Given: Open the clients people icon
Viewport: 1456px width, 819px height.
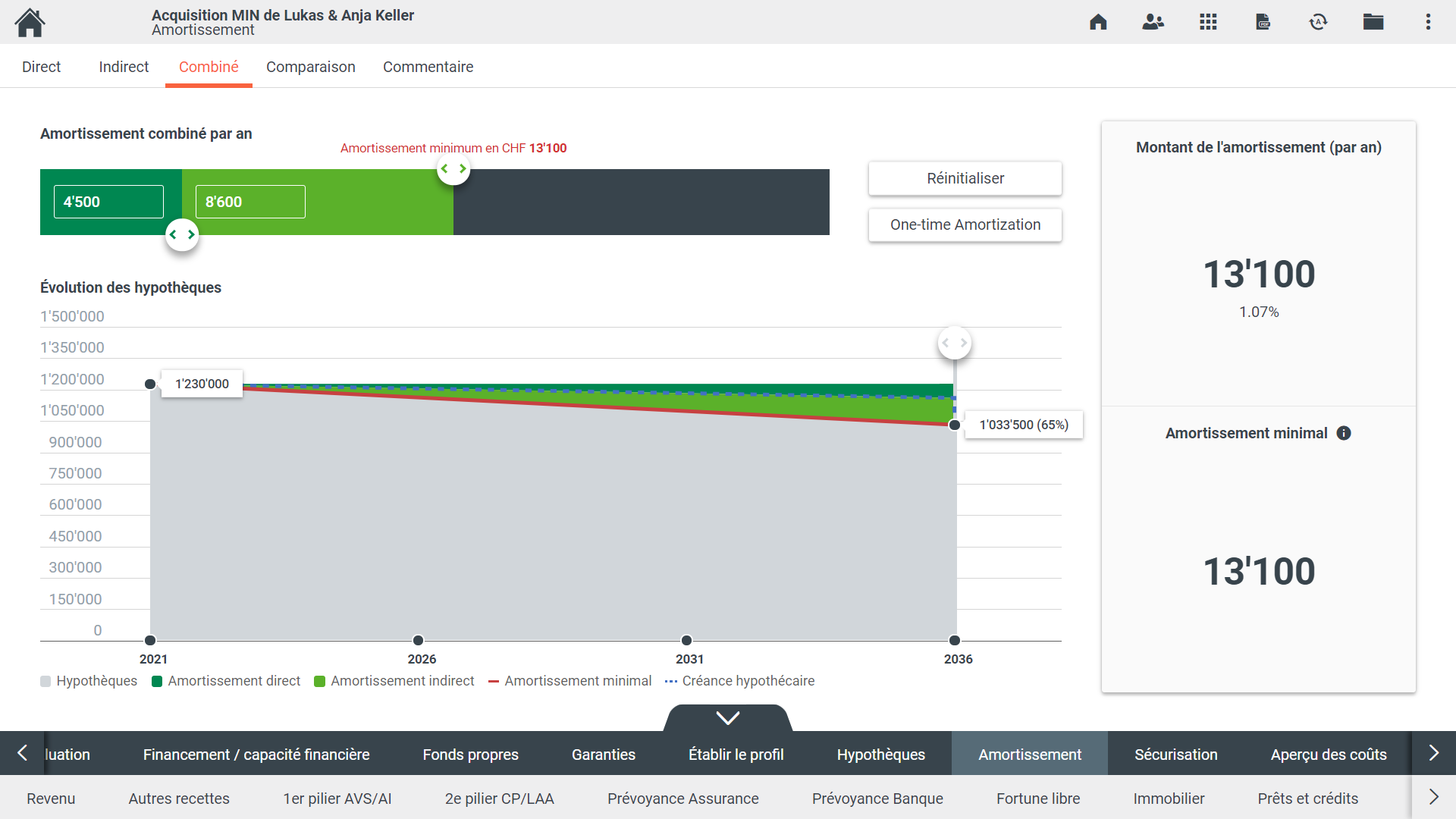Looking at the screenshot, I should point(1153,22).
